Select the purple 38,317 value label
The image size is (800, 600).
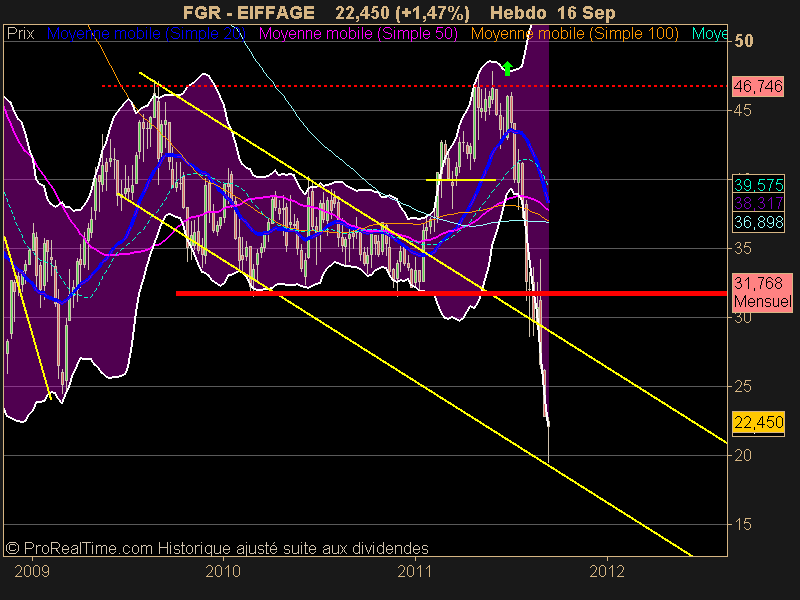pos(759,204)
